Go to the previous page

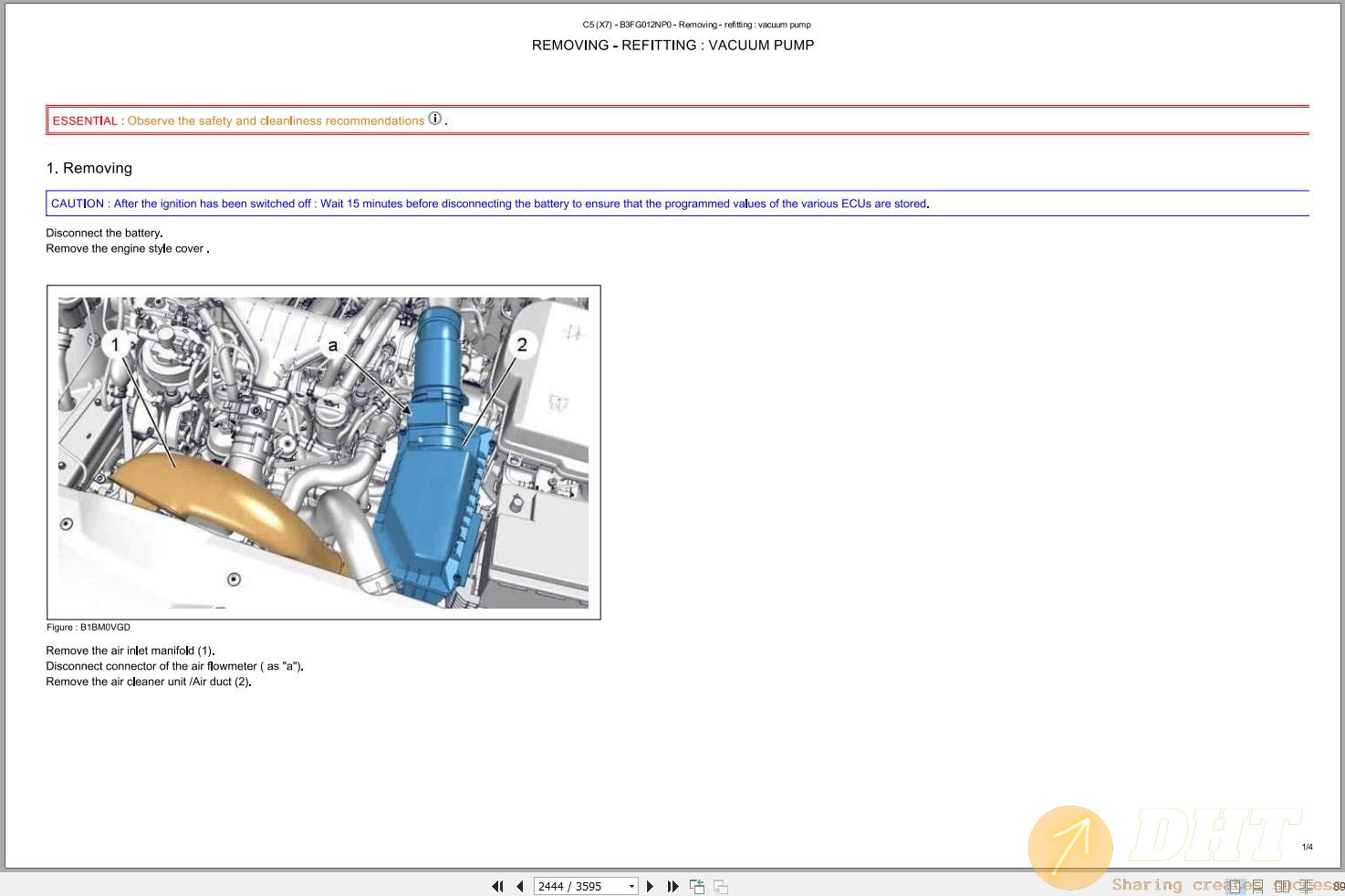tap(519, 886)
